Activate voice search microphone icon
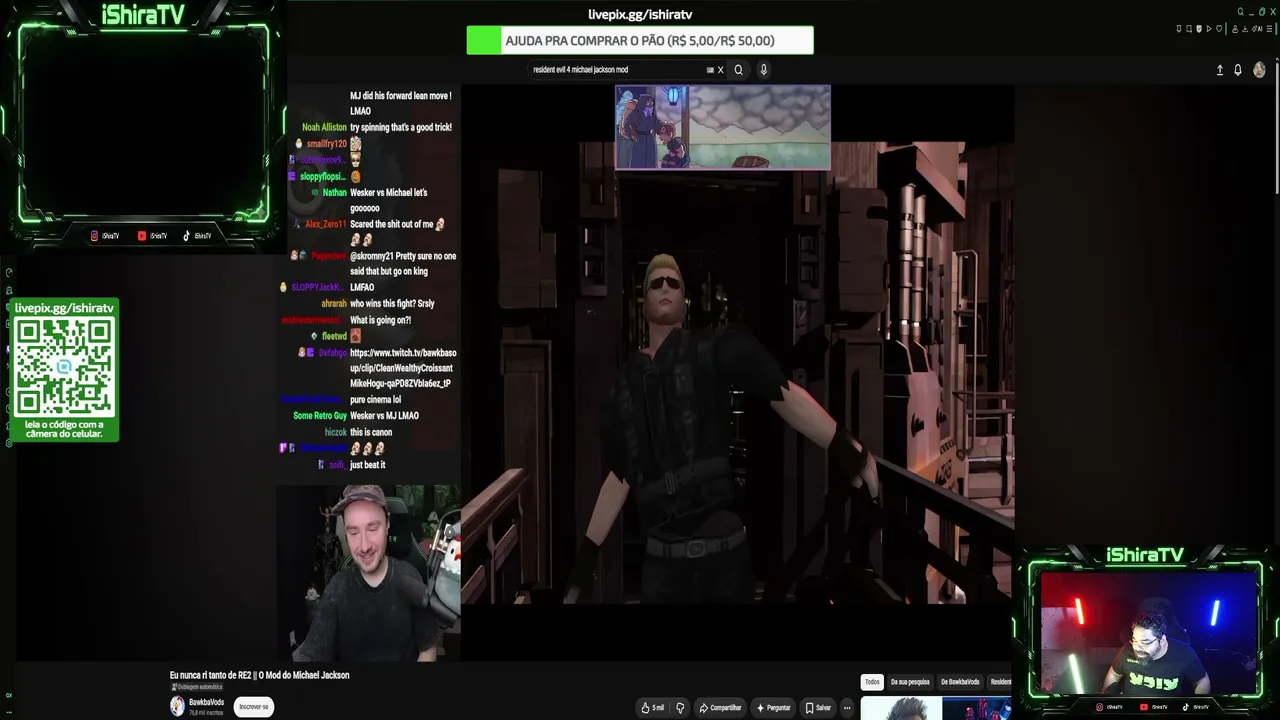The height and width of the screenshot is (720, 1280). click(x=764, y=70)
